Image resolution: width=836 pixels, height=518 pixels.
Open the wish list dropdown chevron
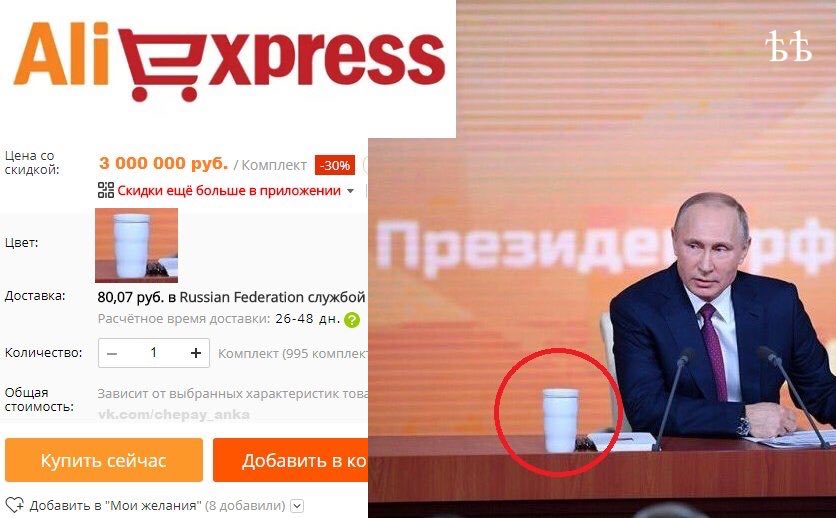[x=298, y=506]
